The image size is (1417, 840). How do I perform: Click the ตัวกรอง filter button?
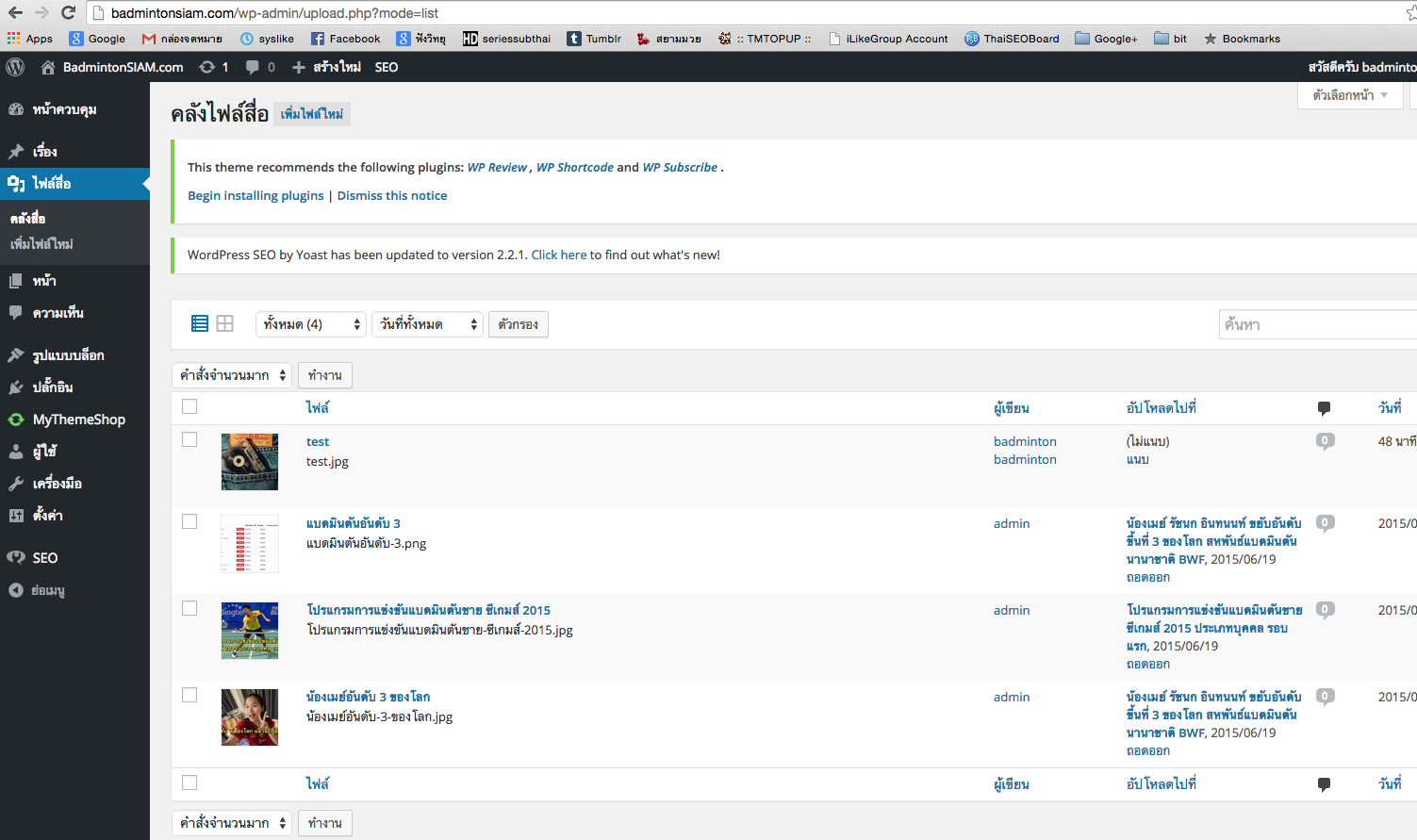518,324
